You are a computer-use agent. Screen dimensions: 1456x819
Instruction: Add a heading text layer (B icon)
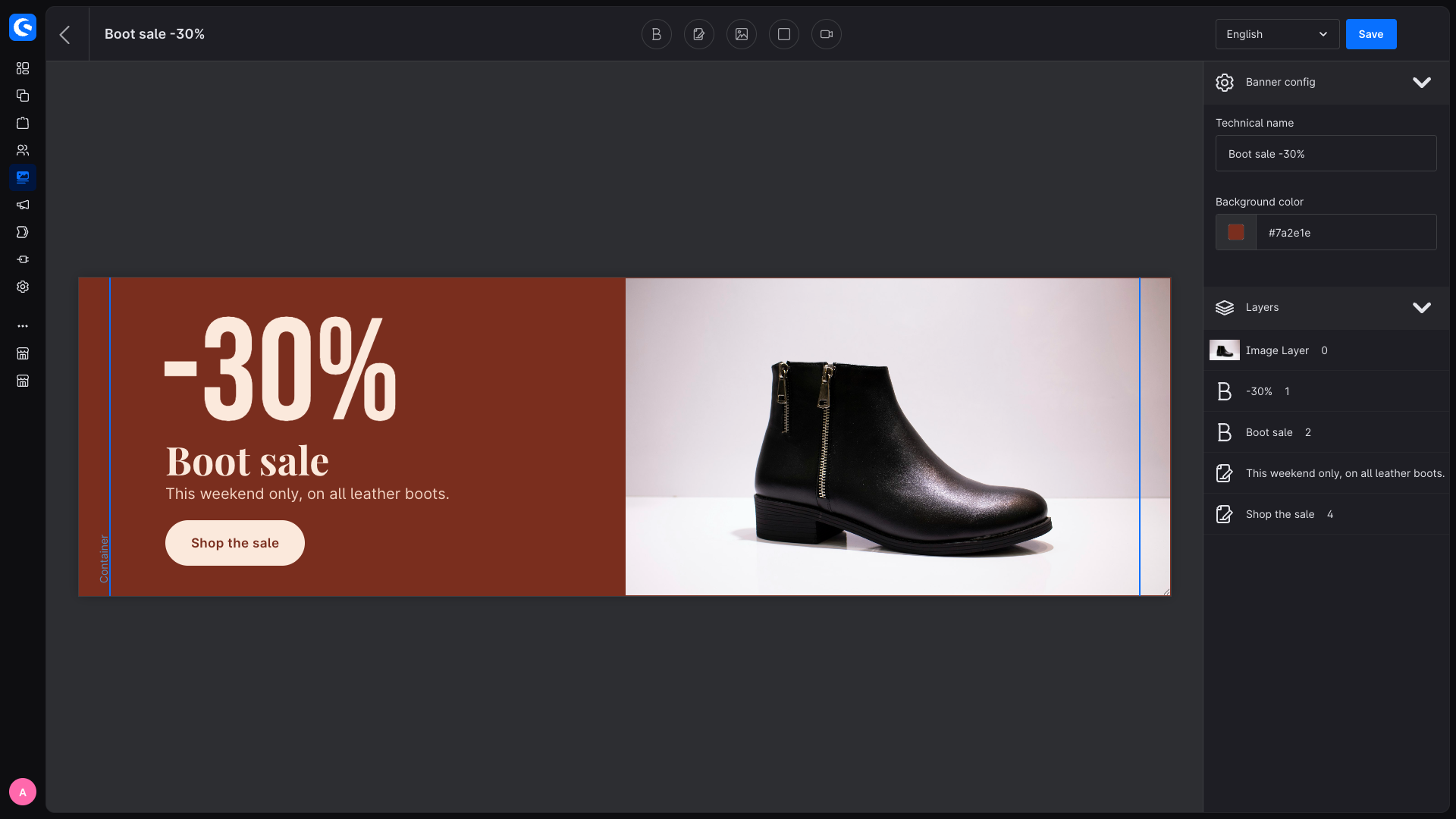click(x=657, y=34)
